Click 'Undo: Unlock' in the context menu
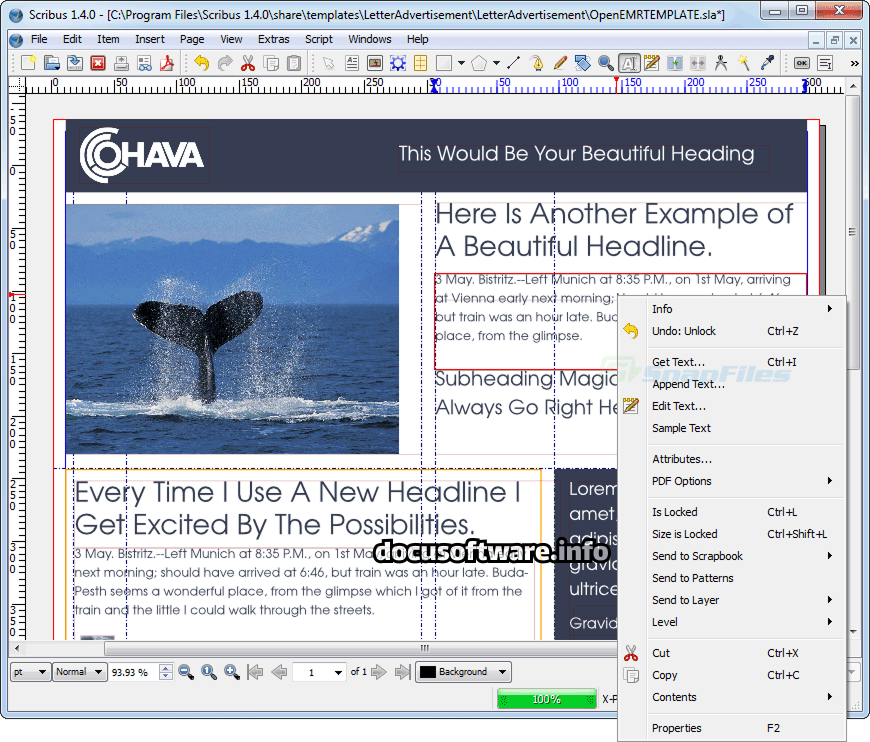The height and width of the screenshot is (742, 870). tap(683, 331)
